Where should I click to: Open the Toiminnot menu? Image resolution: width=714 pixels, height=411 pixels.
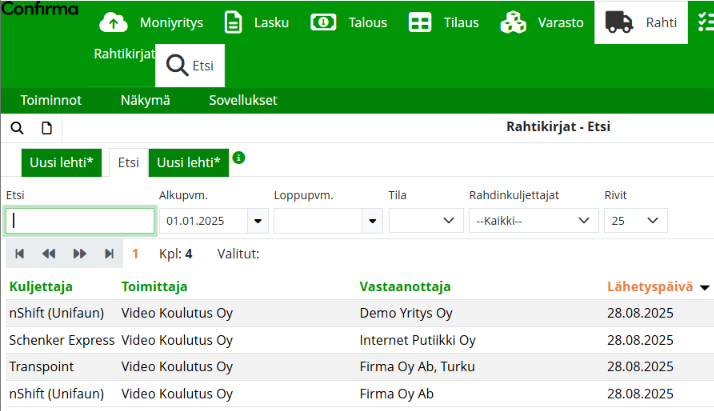(50, 100)
